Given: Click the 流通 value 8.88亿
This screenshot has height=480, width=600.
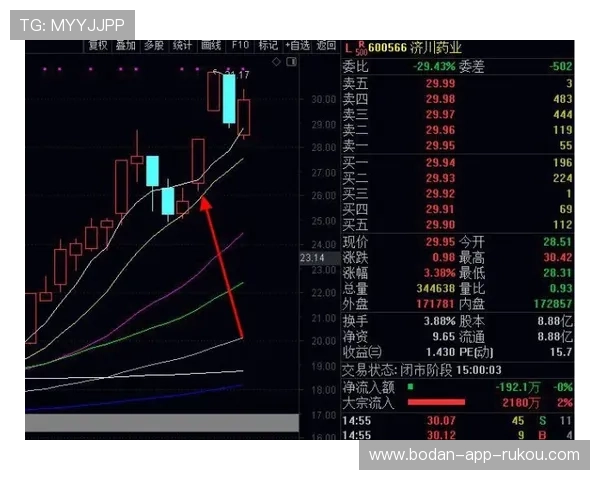Looking at the screenshot, I should click(x=555, y=336).
